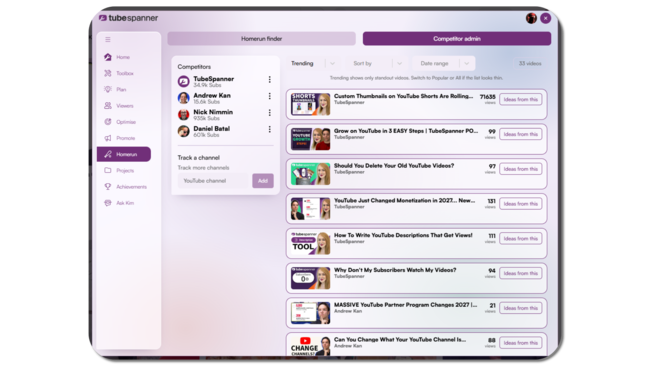
Task: Open the Date range dropdown
Action: (x=444, y=63)
